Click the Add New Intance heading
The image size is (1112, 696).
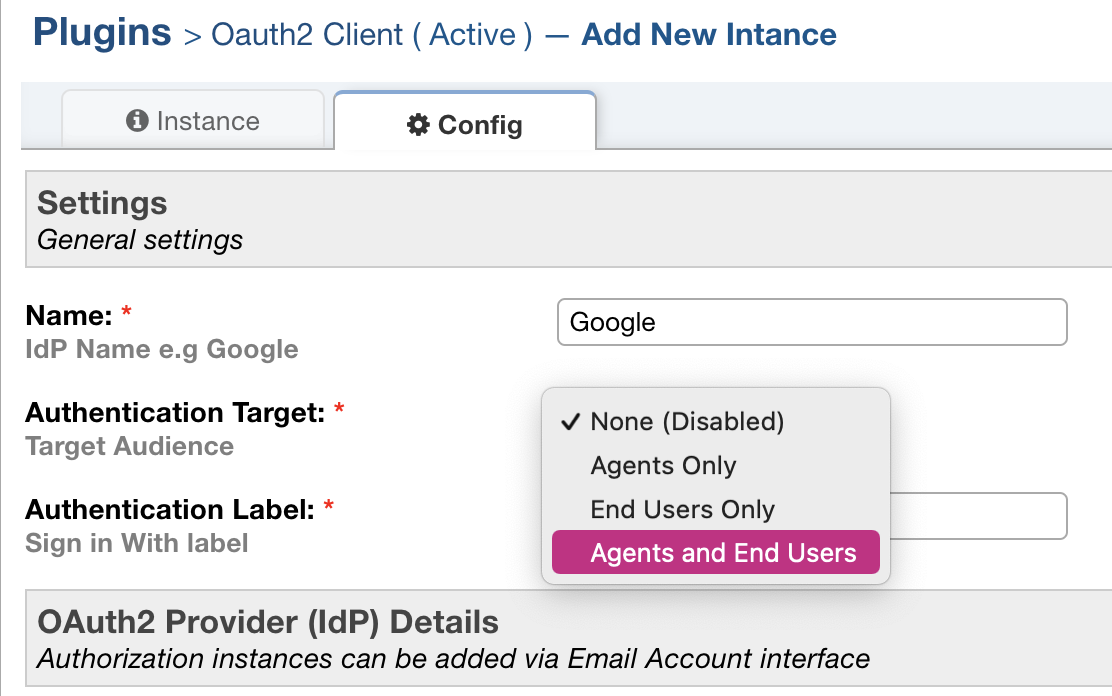[708, 34]
